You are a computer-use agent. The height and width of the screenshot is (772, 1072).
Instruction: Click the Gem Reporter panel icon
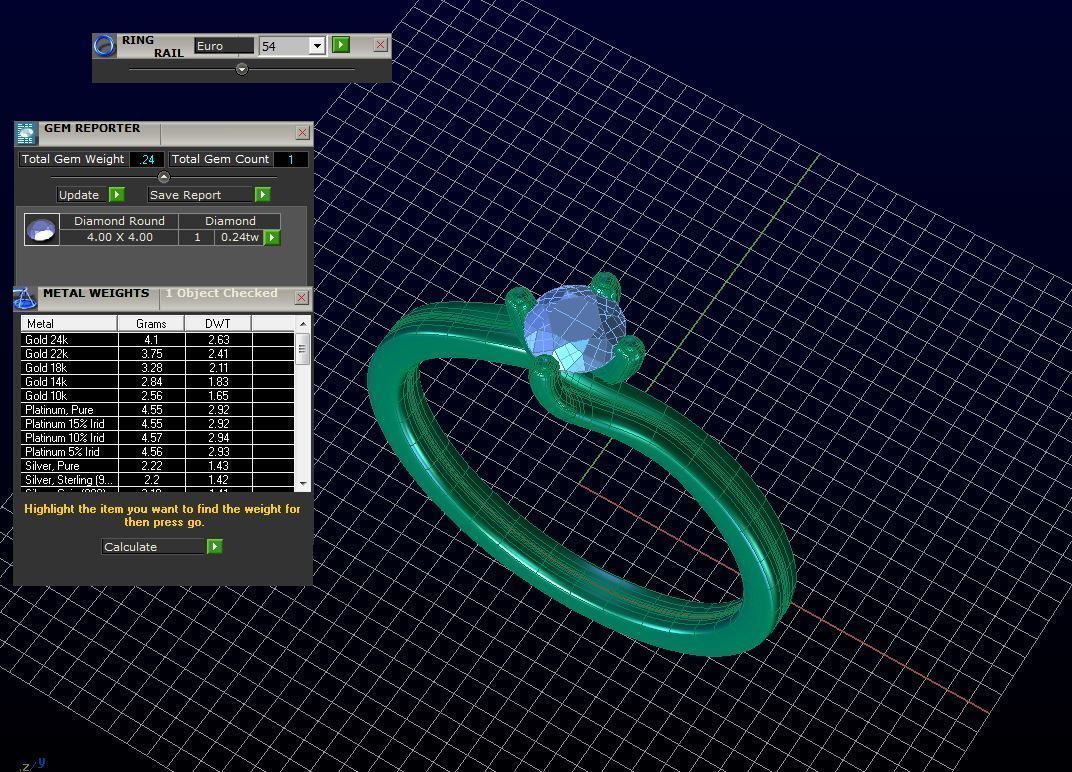click(26, 133)
